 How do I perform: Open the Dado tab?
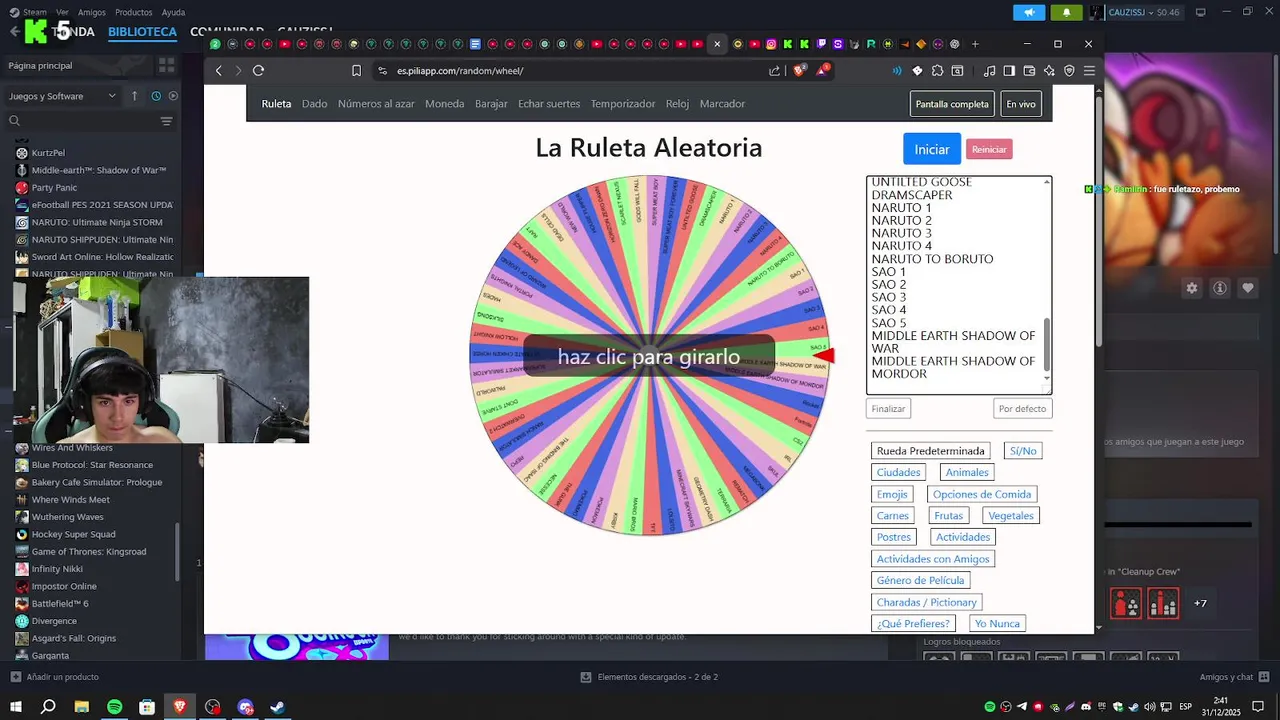click(x=315, y=104)
